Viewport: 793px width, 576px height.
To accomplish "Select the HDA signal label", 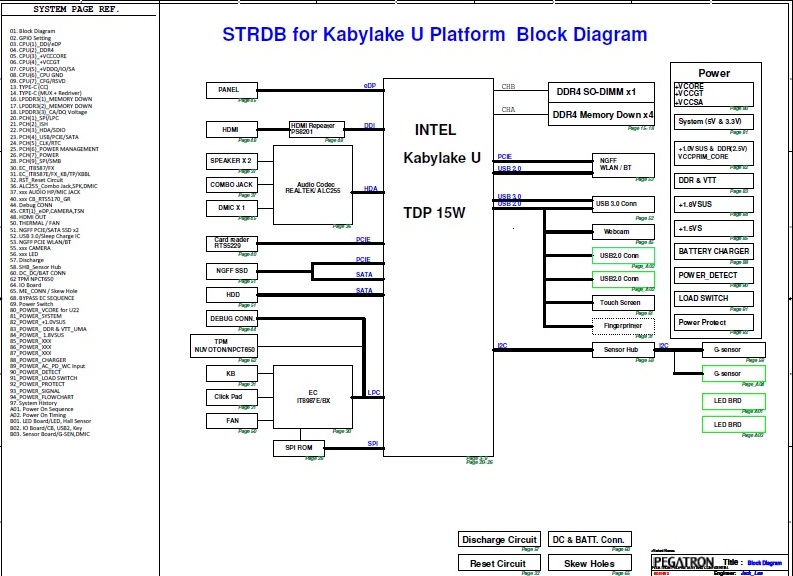I will click(371, 189).
